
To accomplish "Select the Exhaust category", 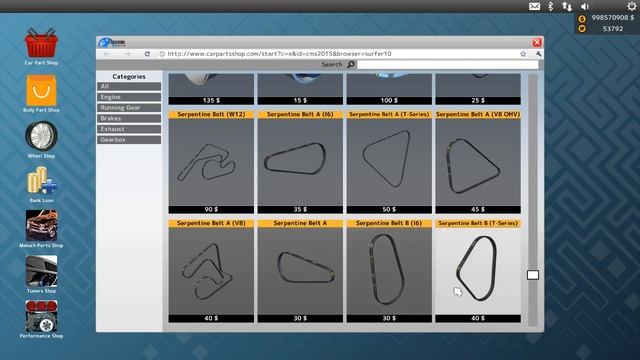I will pos(129,129).
